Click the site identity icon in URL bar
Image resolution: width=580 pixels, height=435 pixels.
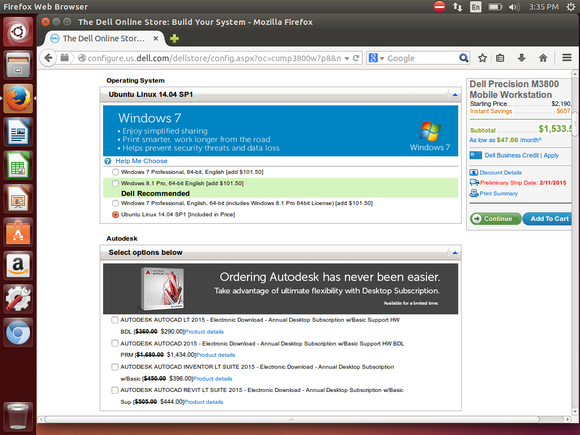pos(82,58)
